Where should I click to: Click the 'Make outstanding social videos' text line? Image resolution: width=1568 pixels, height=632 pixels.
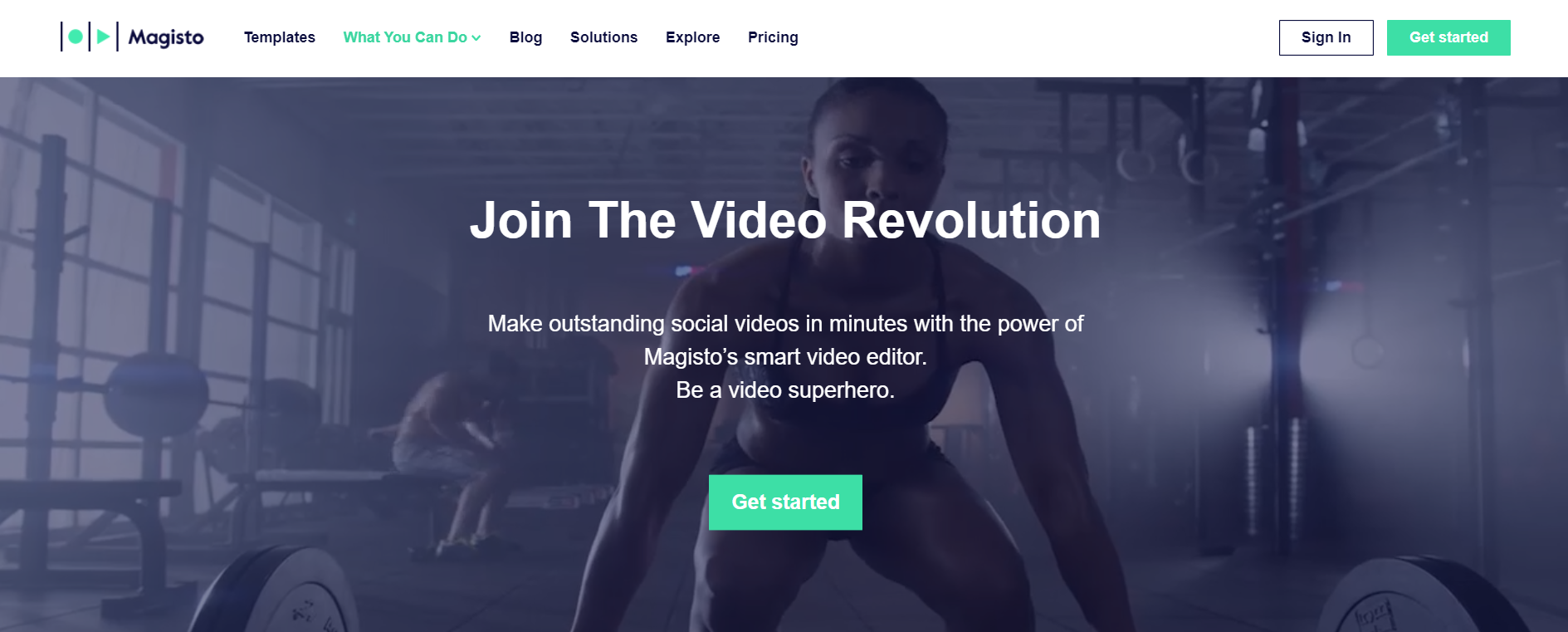pos(785,323)
